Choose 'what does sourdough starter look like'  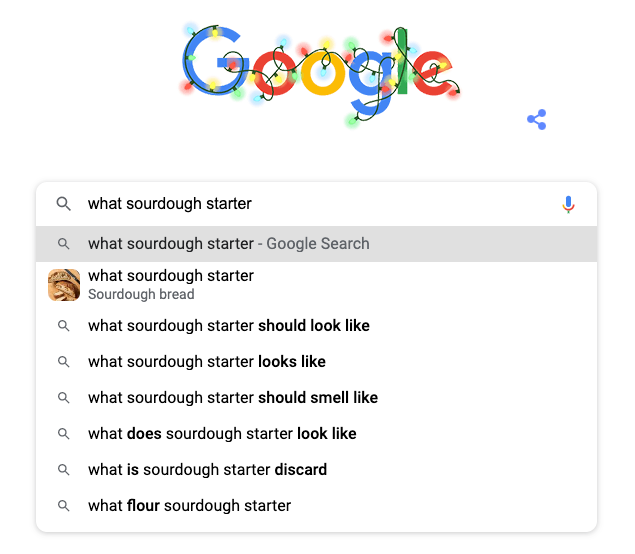[222, 434]
